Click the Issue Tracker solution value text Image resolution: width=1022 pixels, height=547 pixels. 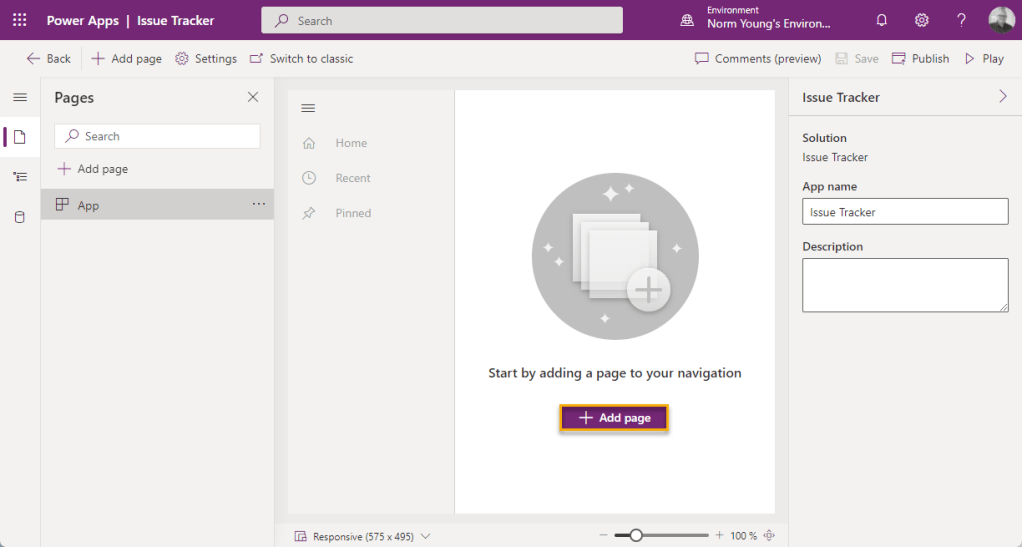point(835,157)
